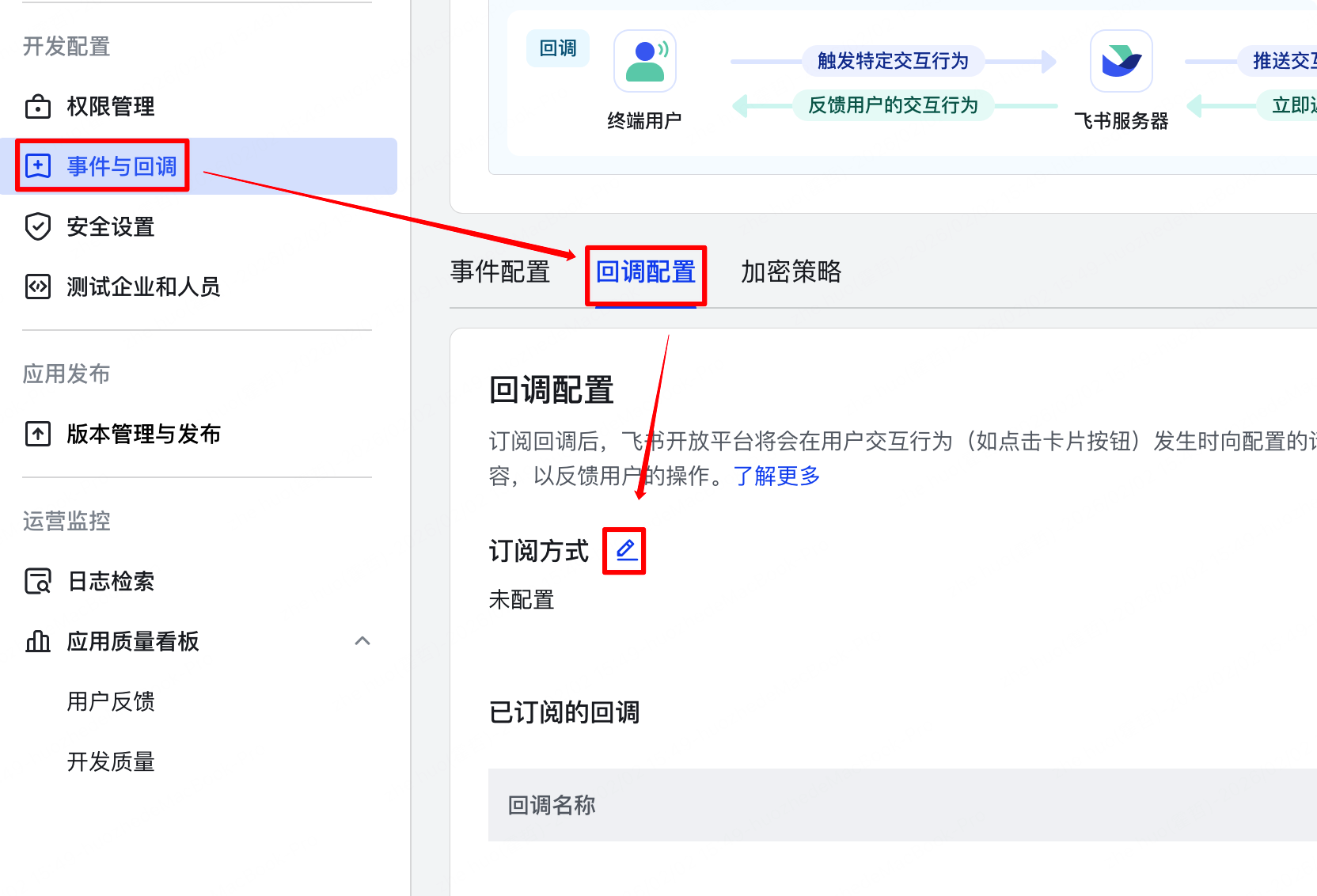The image size is (1317, 896).
Task: Click the 飞书服务器 logo in diagram
Action: [x=1121, y=61]
